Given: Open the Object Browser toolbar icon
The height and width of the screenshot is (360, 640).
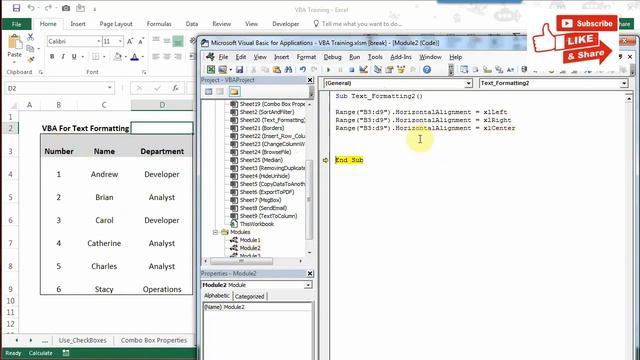Looking at the screenshot, I should pos(401,69).
